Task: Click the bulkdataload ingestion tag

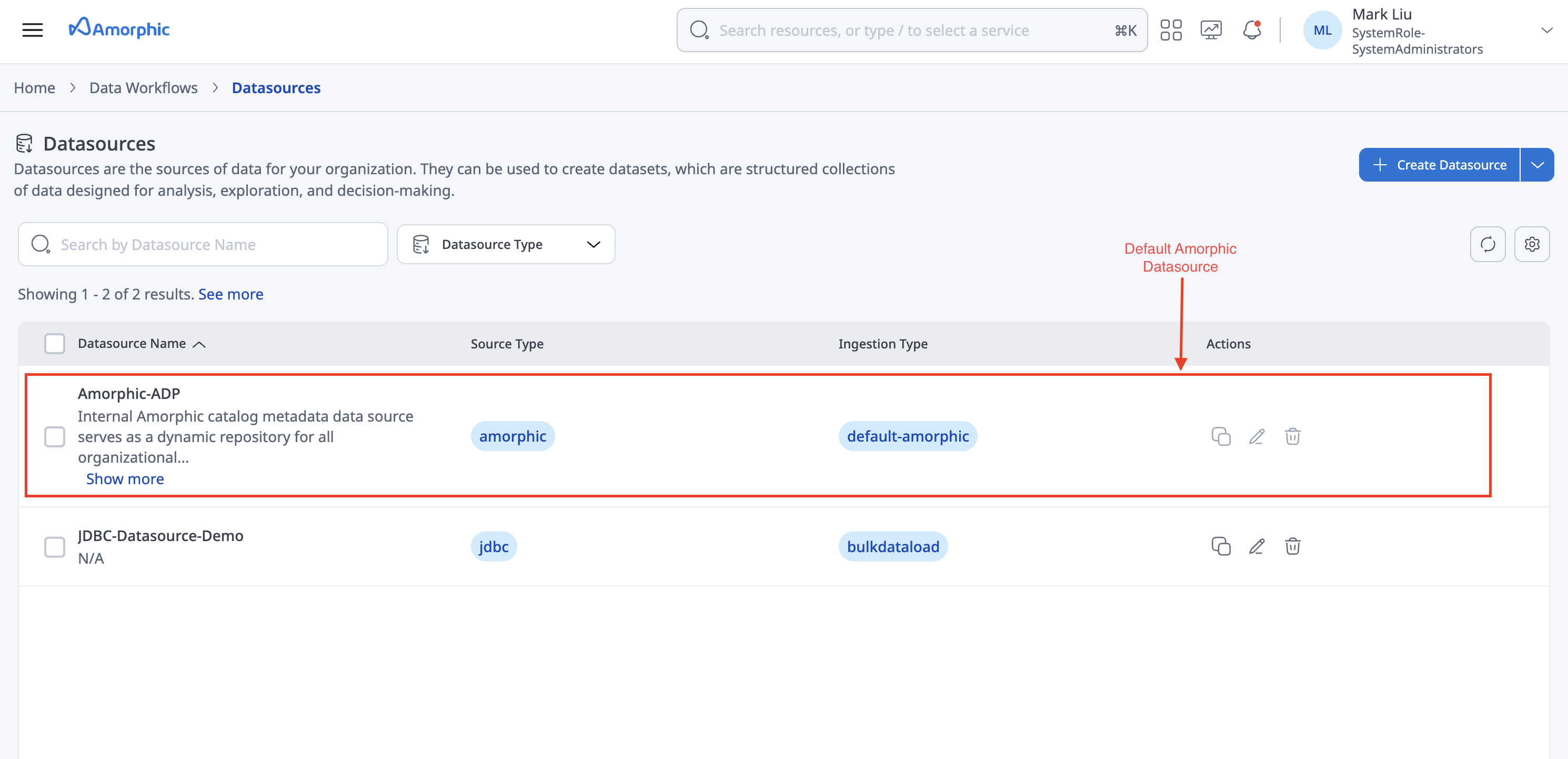Action: [893, 546]
